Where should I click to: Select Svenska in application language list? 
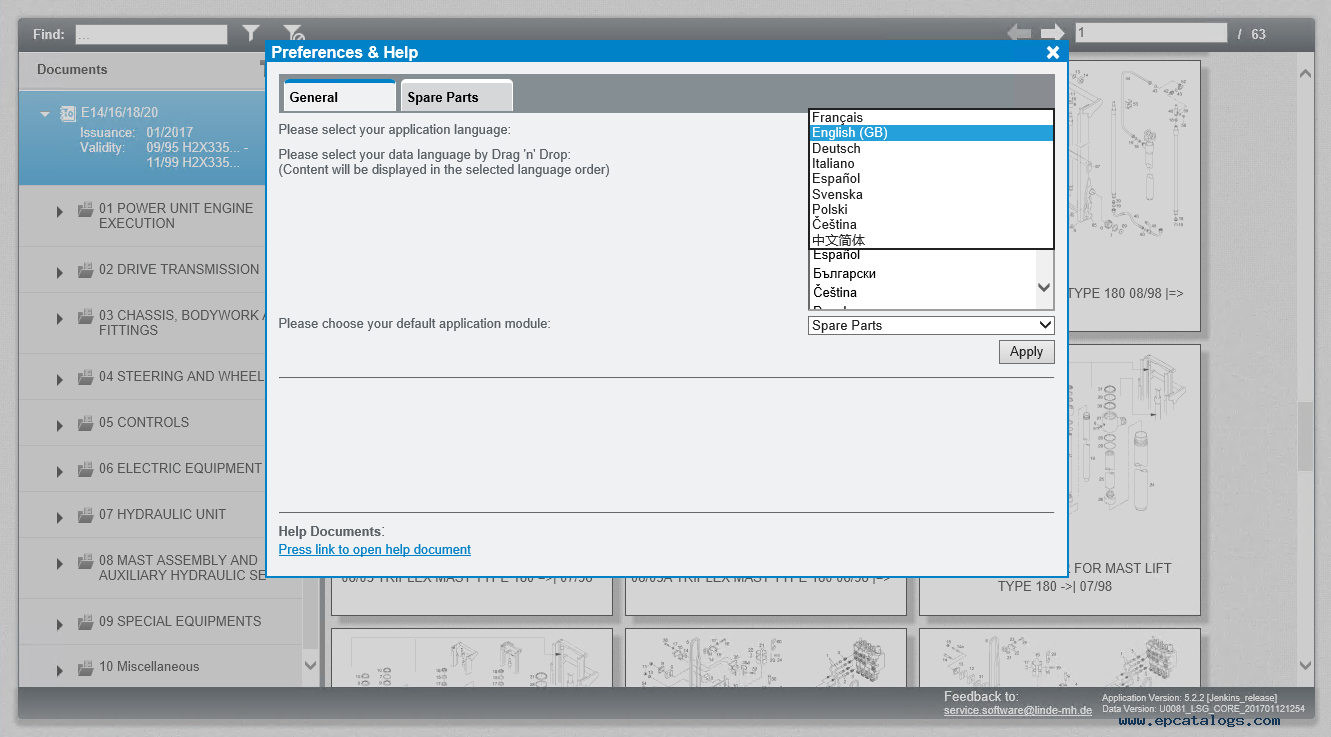tap(837, 194)
